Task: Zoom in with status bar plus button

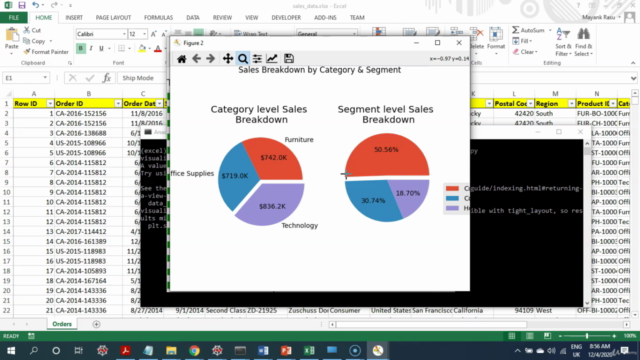Action: click(614, 336)
